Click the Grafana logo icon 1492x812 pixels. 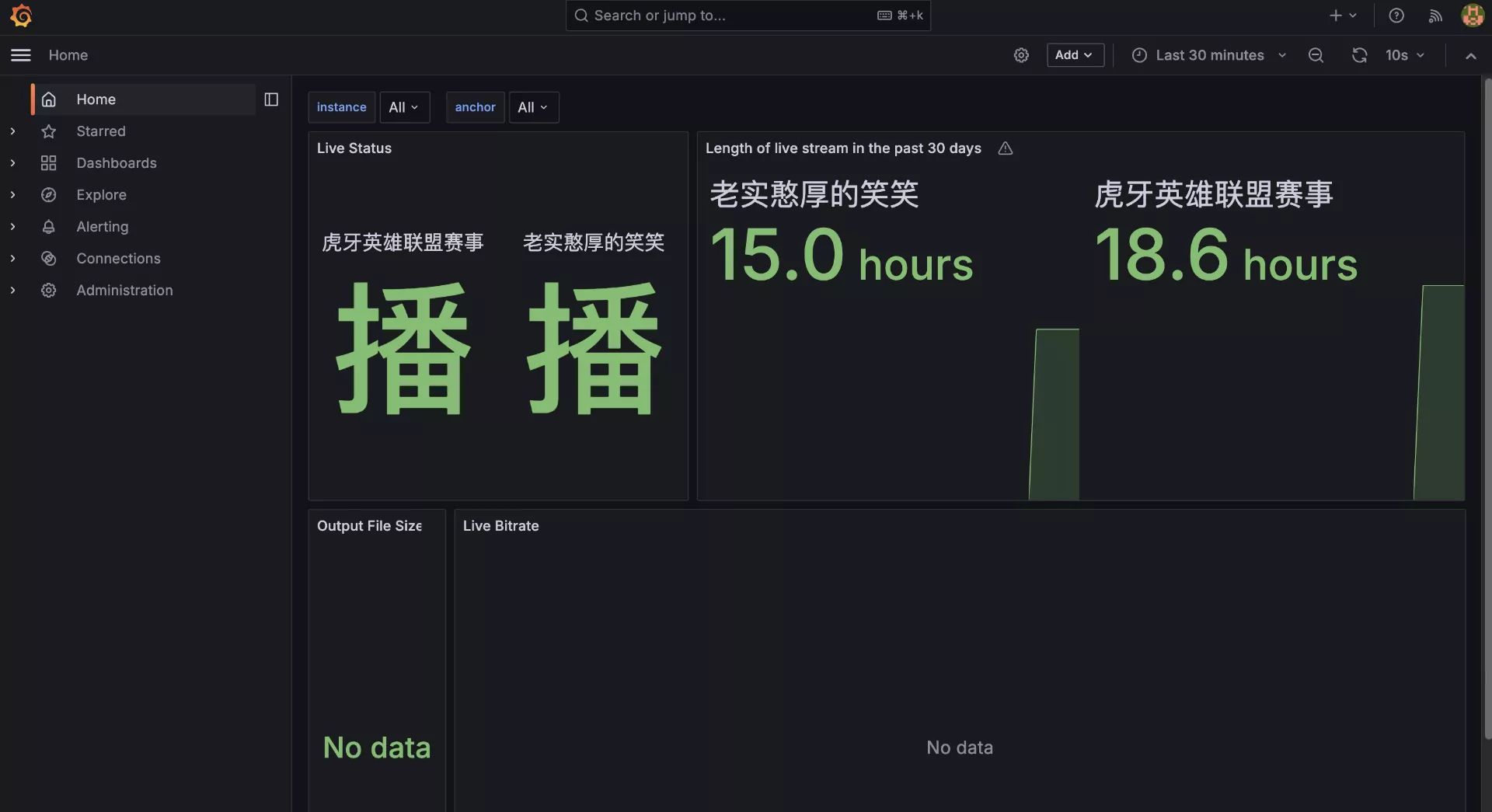21,16
